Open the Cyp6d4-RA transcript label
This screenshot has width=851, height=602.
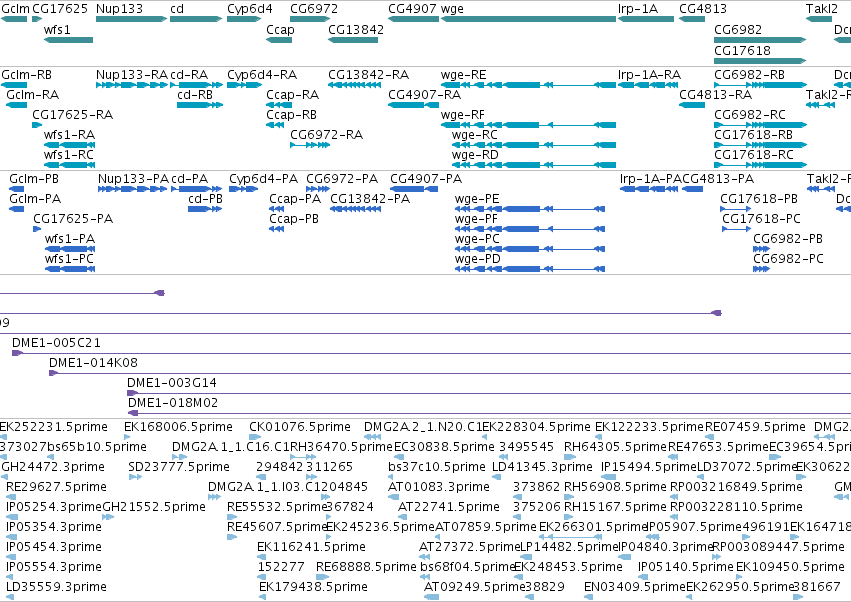tap(262, 74)
